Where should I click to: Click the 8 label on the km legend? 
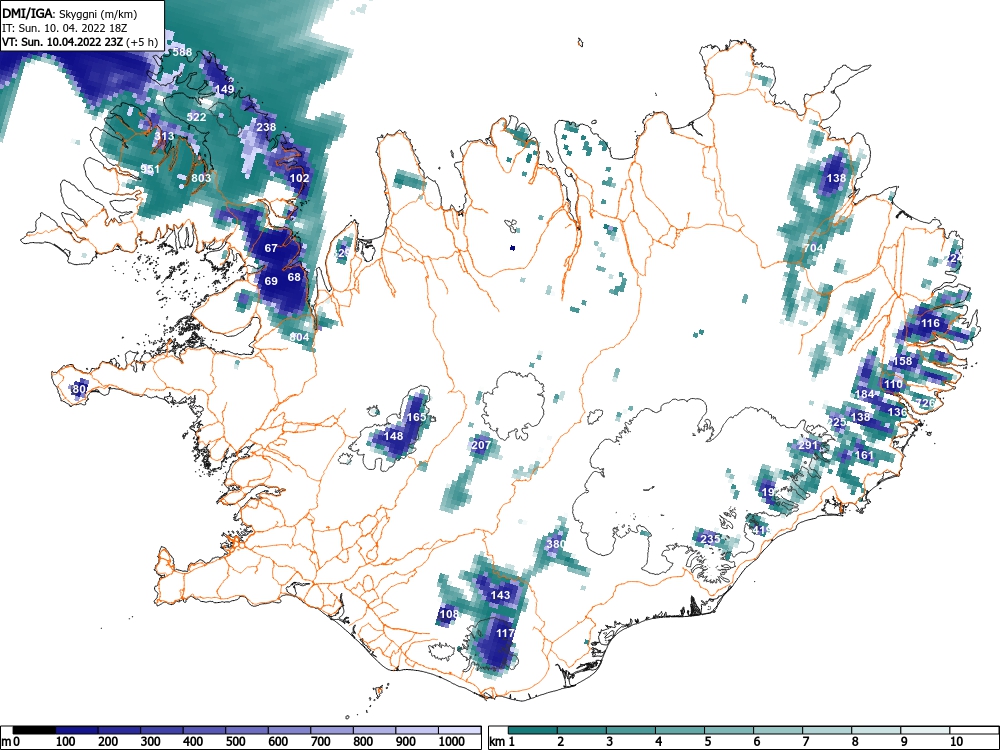855,742
